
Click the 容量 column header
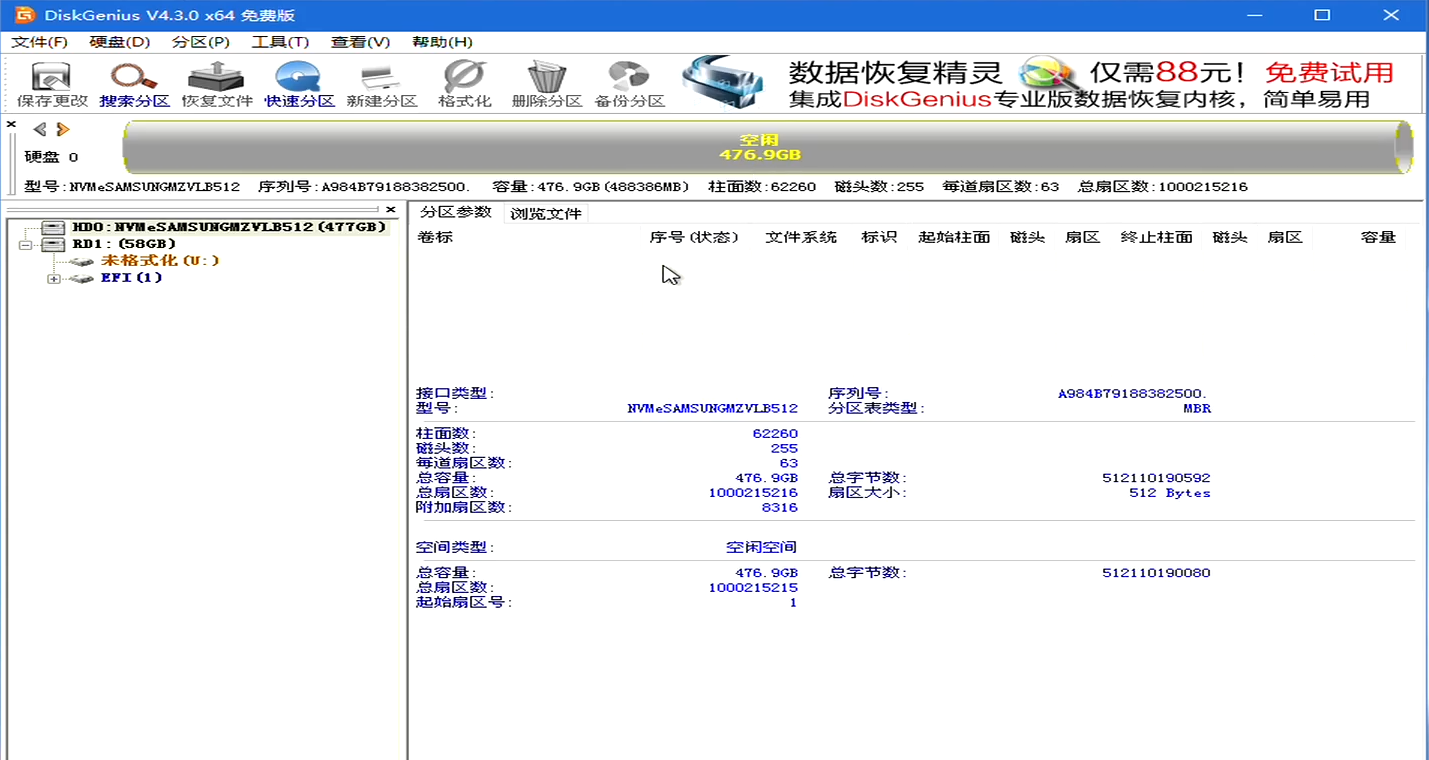tap(1378, 237)
